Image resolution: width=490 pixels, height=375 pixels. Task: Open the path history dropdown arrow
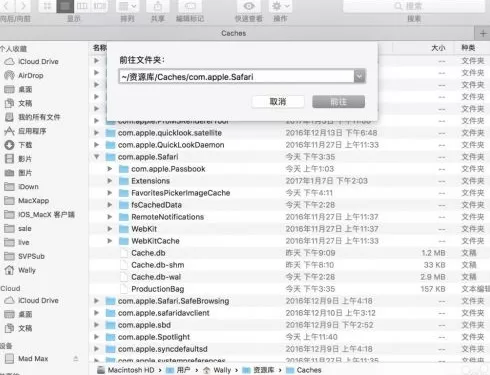coord(360,77)
